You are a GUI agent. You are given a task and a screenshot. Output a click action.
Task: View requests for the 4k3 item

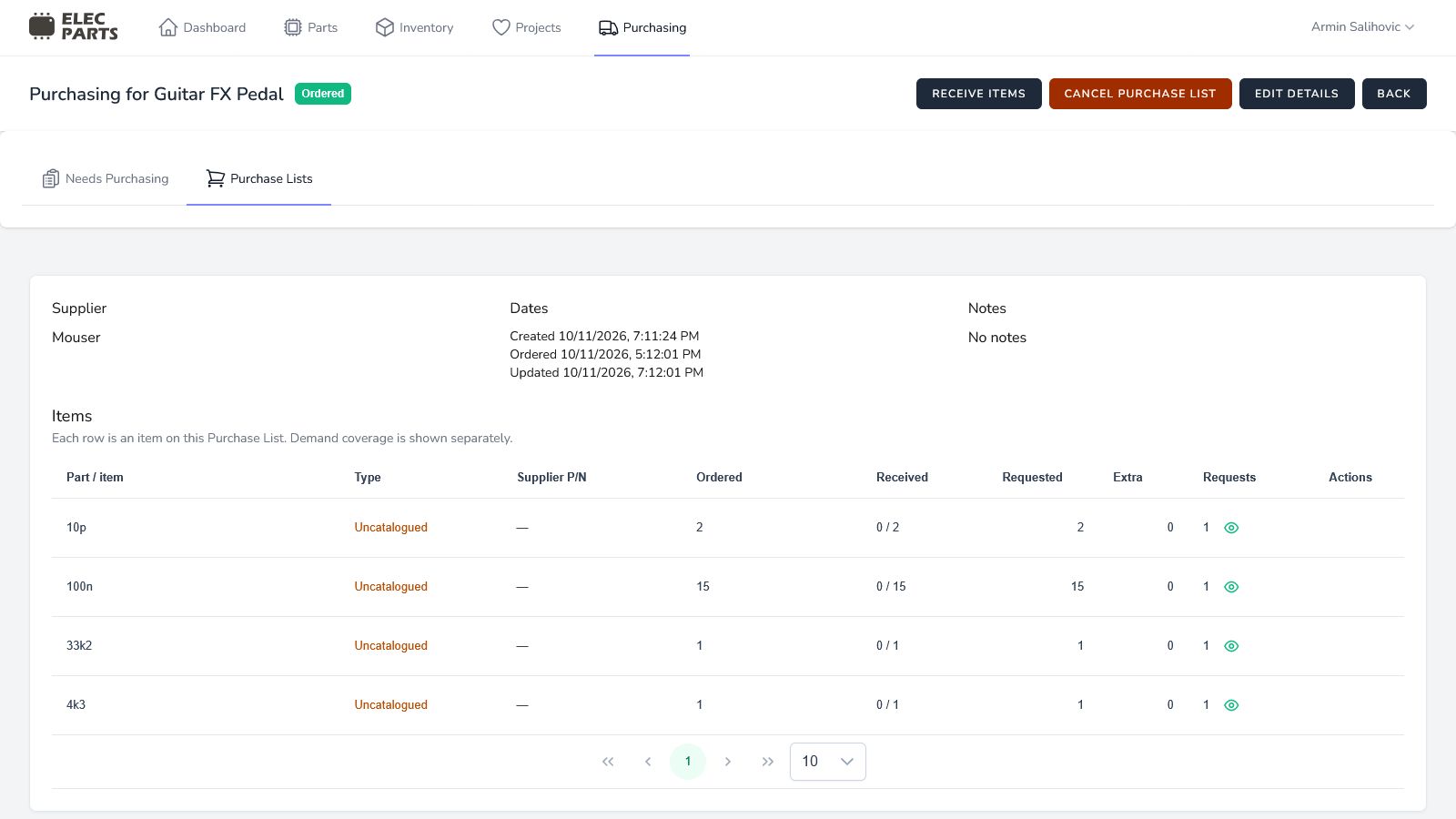point(1231,705)
